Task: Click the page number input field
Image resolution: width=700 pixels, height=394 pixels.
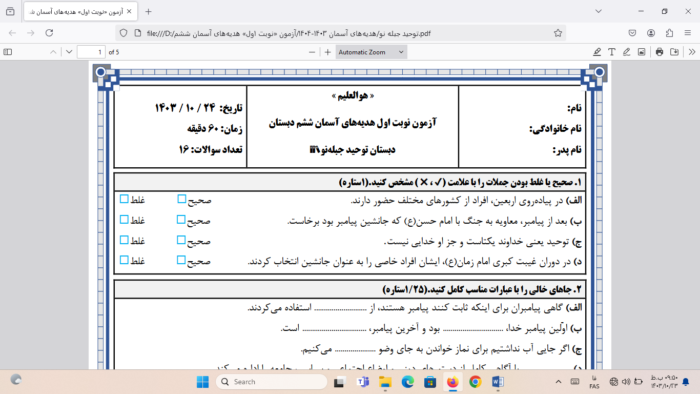Action: tap(91, 52)
